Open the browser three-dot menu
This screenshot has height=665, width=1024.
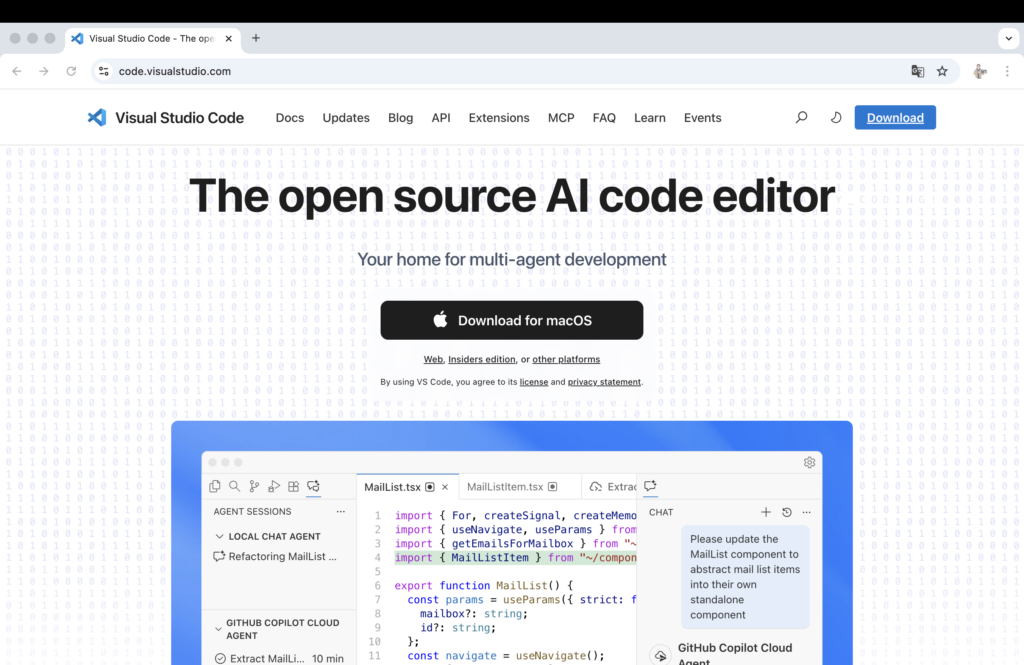click(x=1007, y=71)
